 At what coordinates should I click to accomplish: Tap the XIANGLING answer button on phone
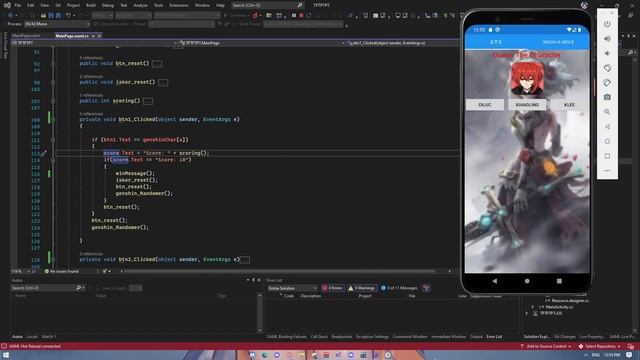click(x=527, y=105)
